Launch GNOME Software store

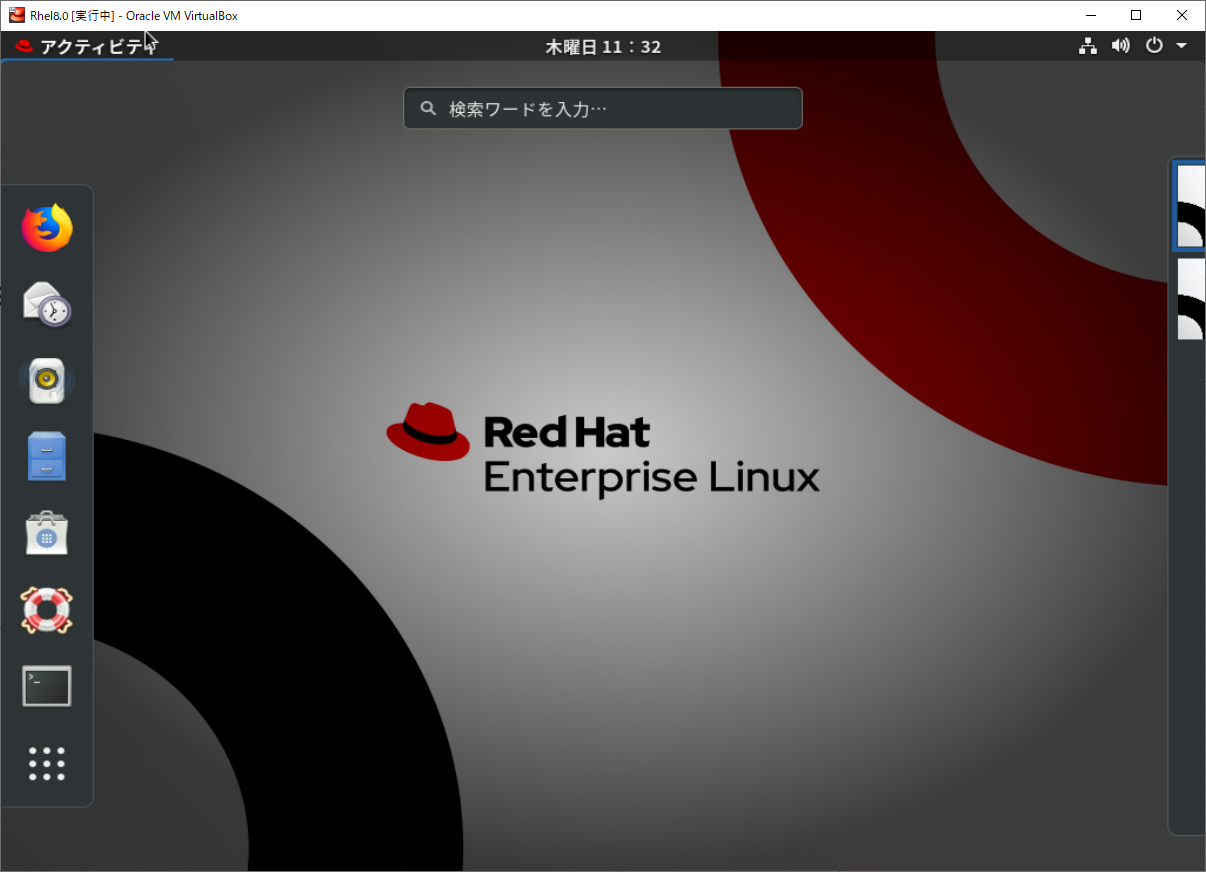point(46,533)
